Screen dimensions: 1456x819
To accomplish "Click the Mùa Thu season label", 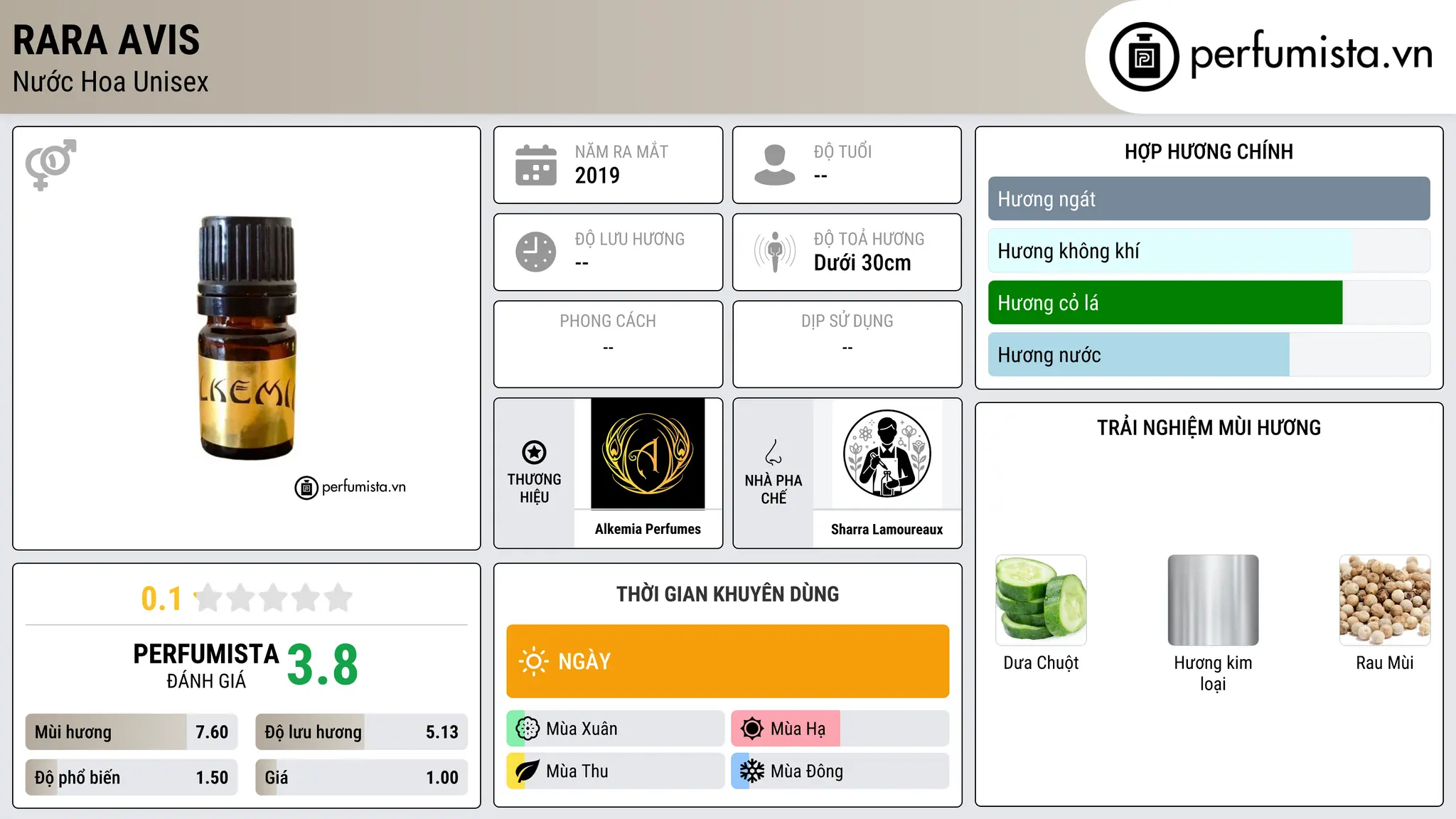I will 577,771.
